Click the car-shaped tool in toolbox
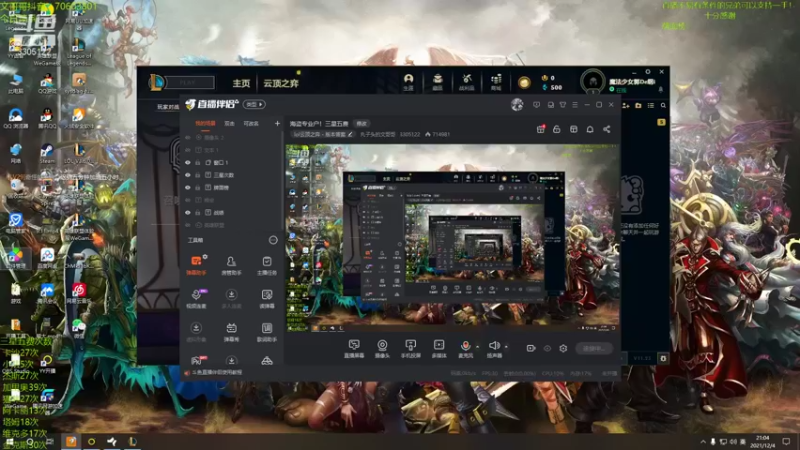 pos(266,361)
